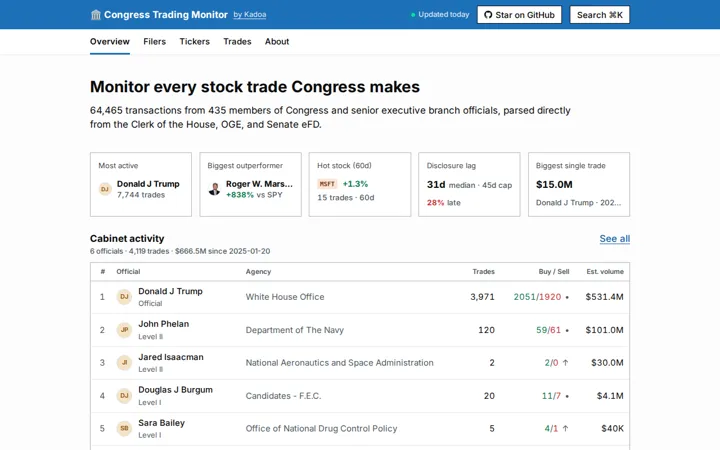This screenshot has height=450, width=720.
Task: Go to the Tickers tab
Action: [x=195, y=41]
